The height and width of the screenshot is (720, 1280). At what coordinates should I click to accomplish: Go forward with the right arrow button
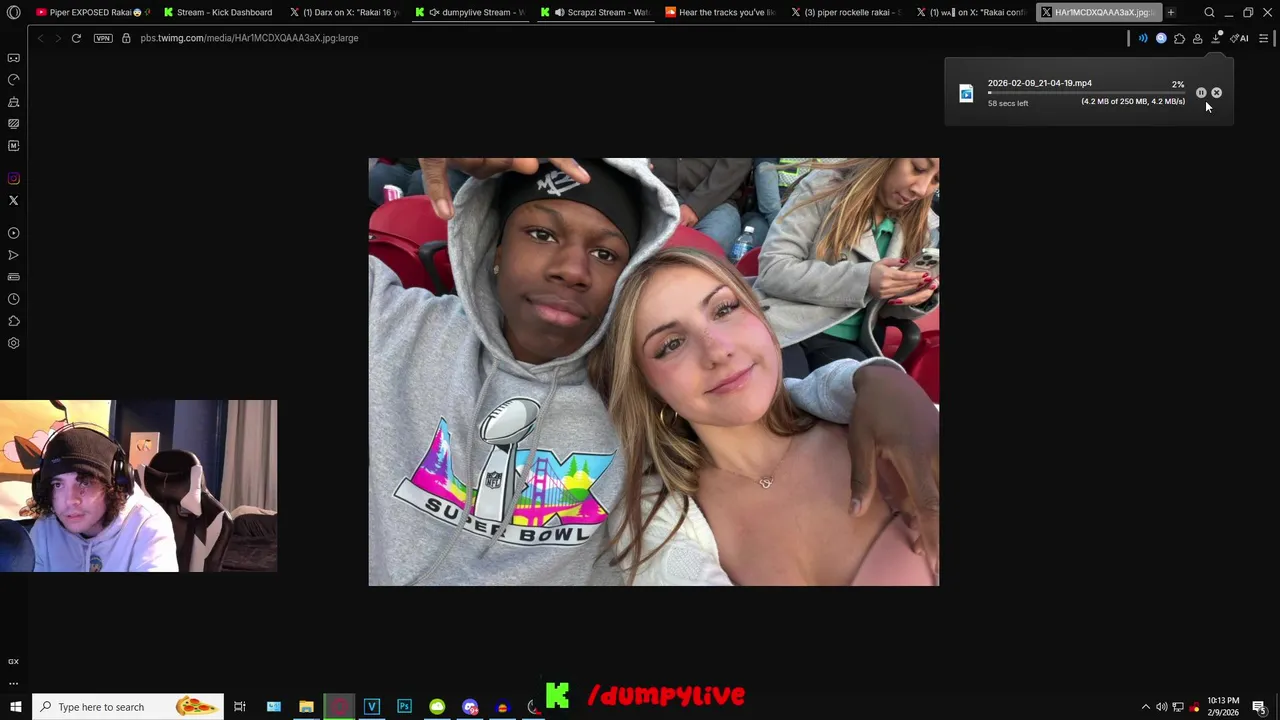57,38
